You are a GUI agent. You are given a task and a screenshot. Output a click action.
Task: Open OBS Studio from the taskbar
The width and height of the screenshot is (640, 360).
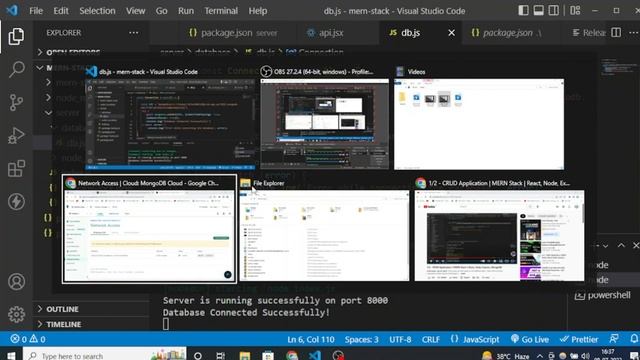pyautogui.click(x=338, y=355)
